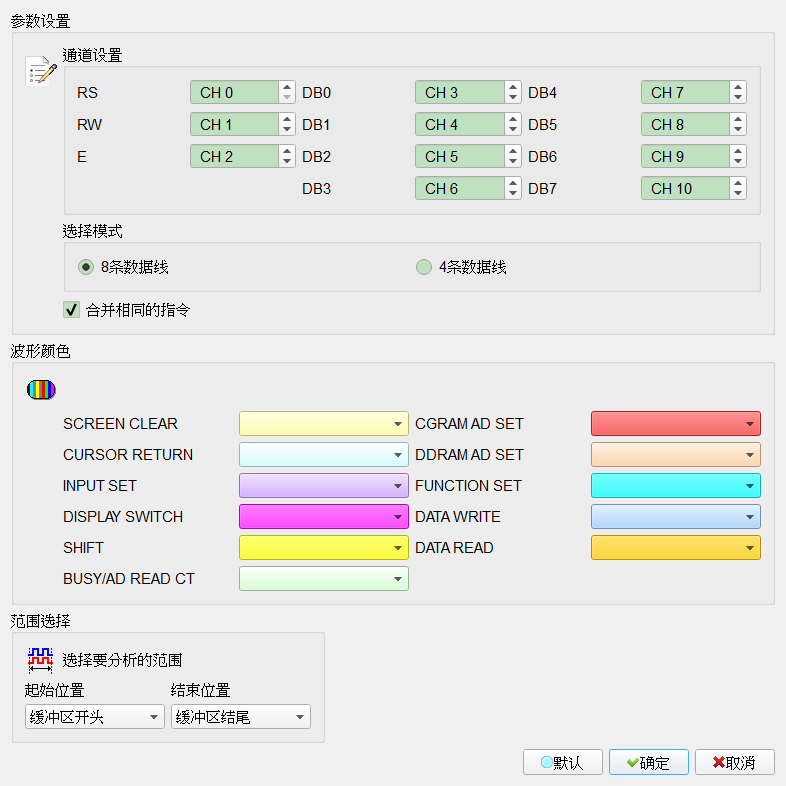The width and height of the screenshot is (786, 786).
Task: Open the INPUT SET color dropdown
Action: tap(324, 486)
